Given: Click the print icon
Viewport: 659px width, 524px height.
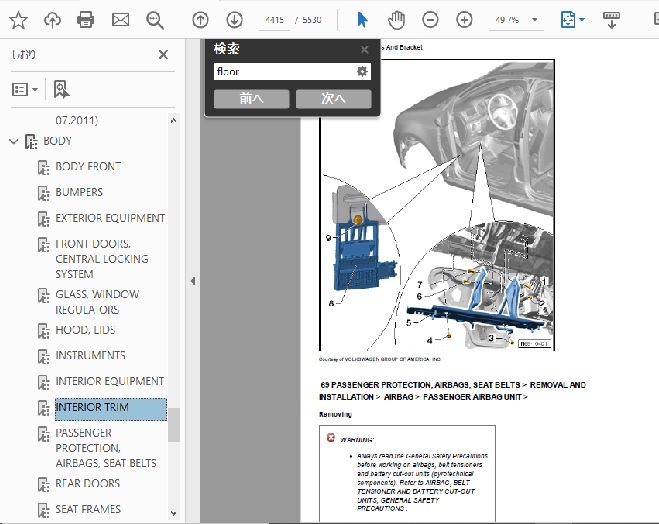Looking at the screenshot, I should (x=85, y=20).
